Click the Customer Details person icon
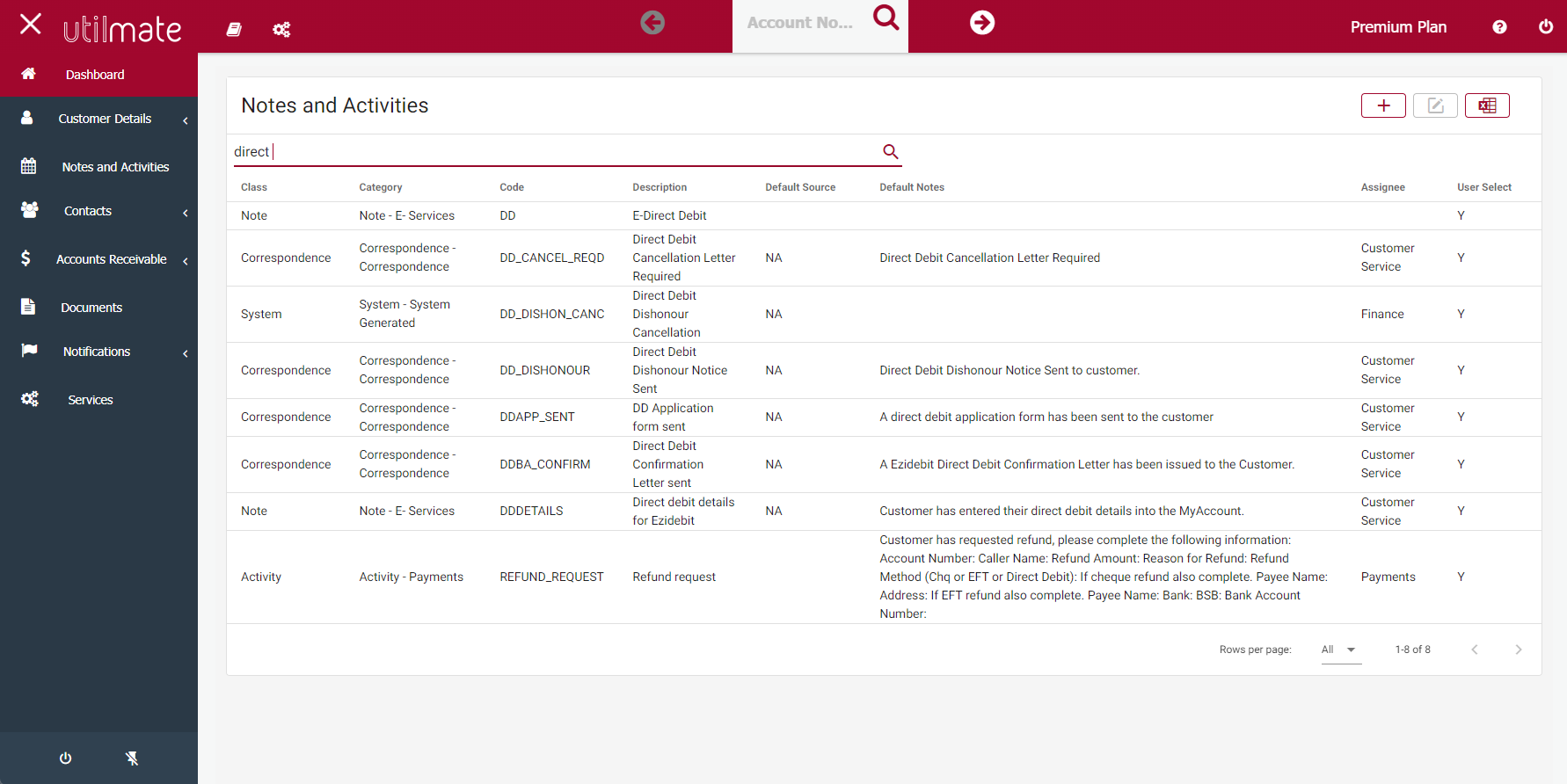Screen dimensions: 1567x784 coord(27,117)
